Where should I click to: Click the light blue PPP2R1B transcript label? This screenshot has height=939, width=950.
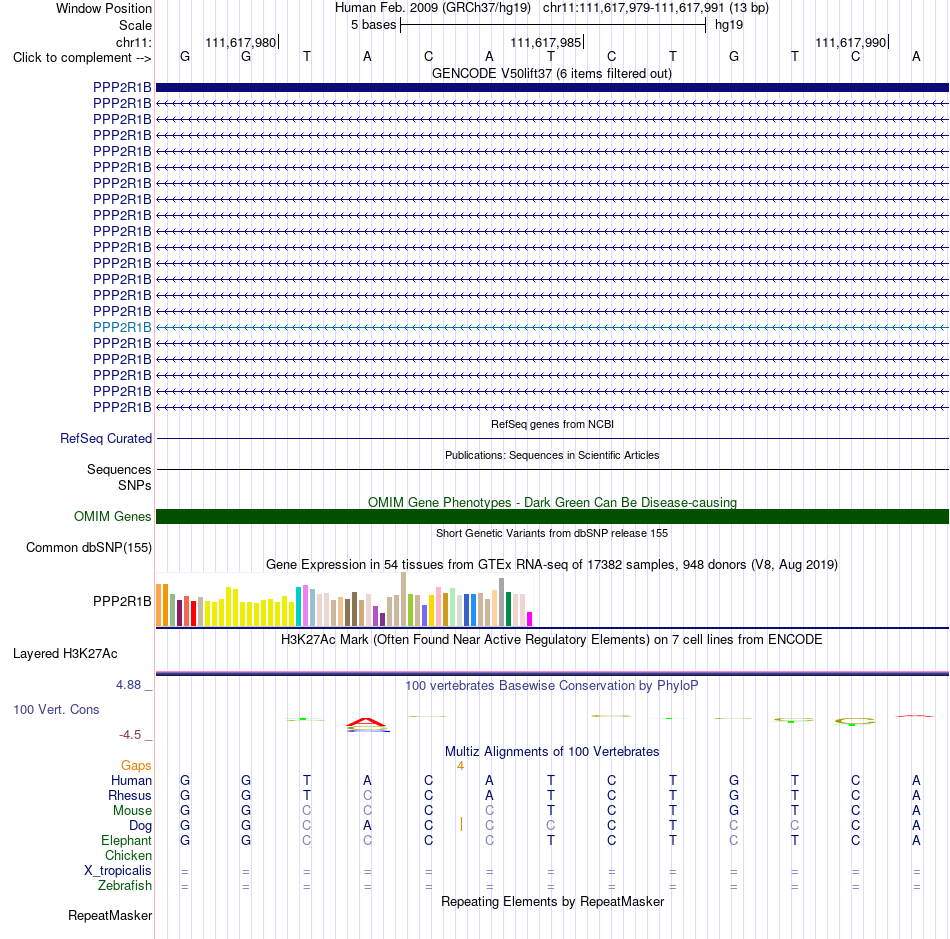pos(122,327)
